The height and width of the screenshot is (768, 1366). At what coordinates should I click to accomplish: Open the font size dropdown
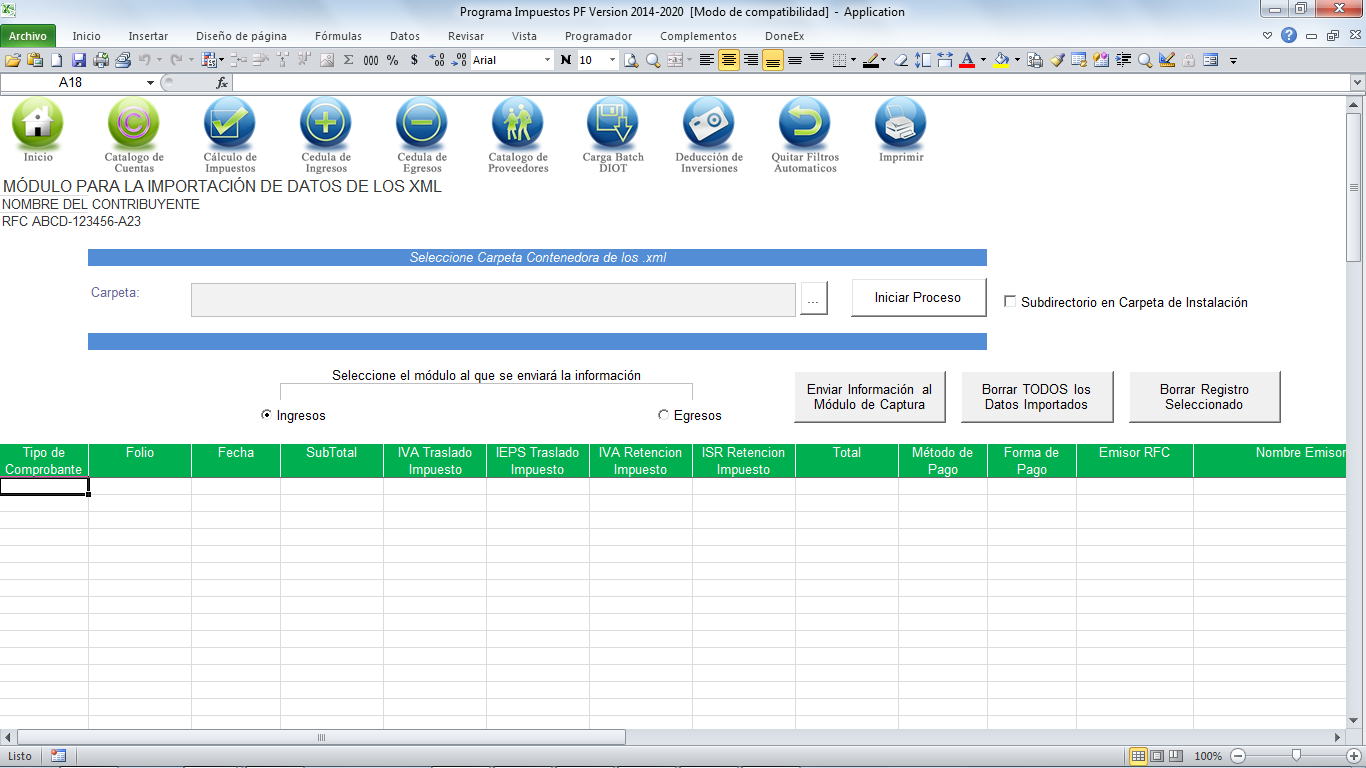coord(612,60)
